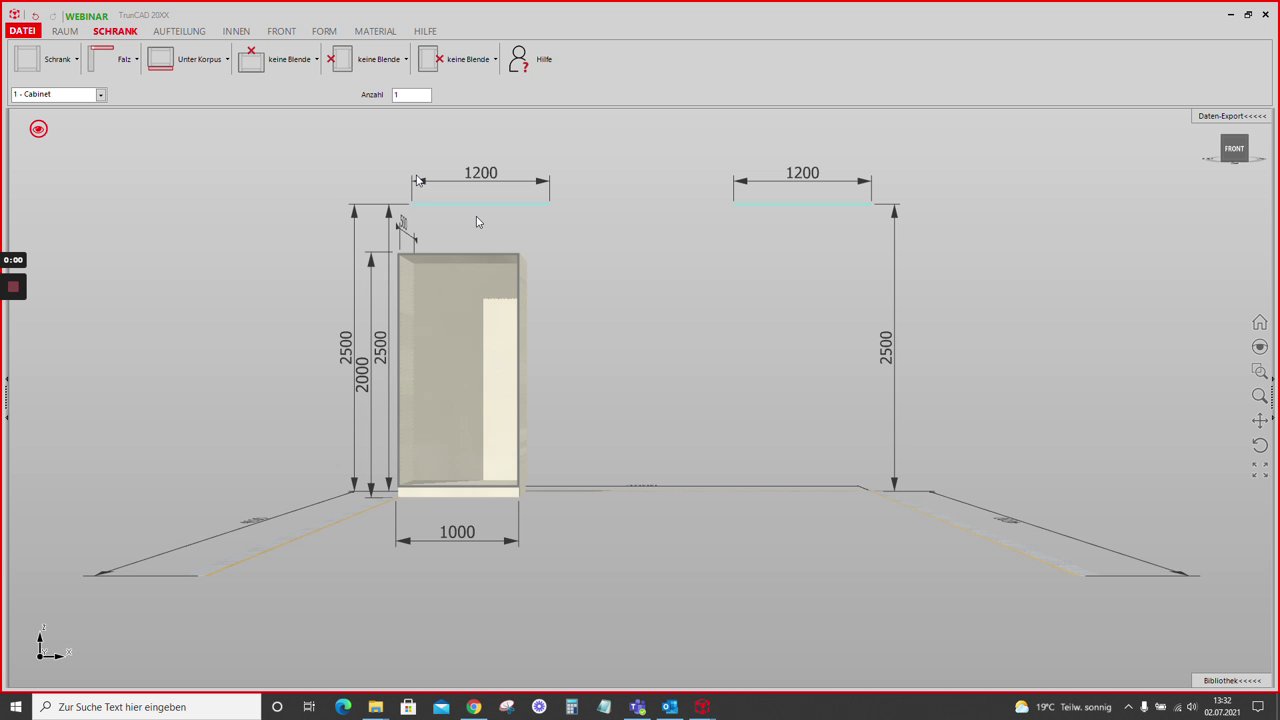
Task: Click the Schrank cabinet icon
Action: [x=27, y=59]
